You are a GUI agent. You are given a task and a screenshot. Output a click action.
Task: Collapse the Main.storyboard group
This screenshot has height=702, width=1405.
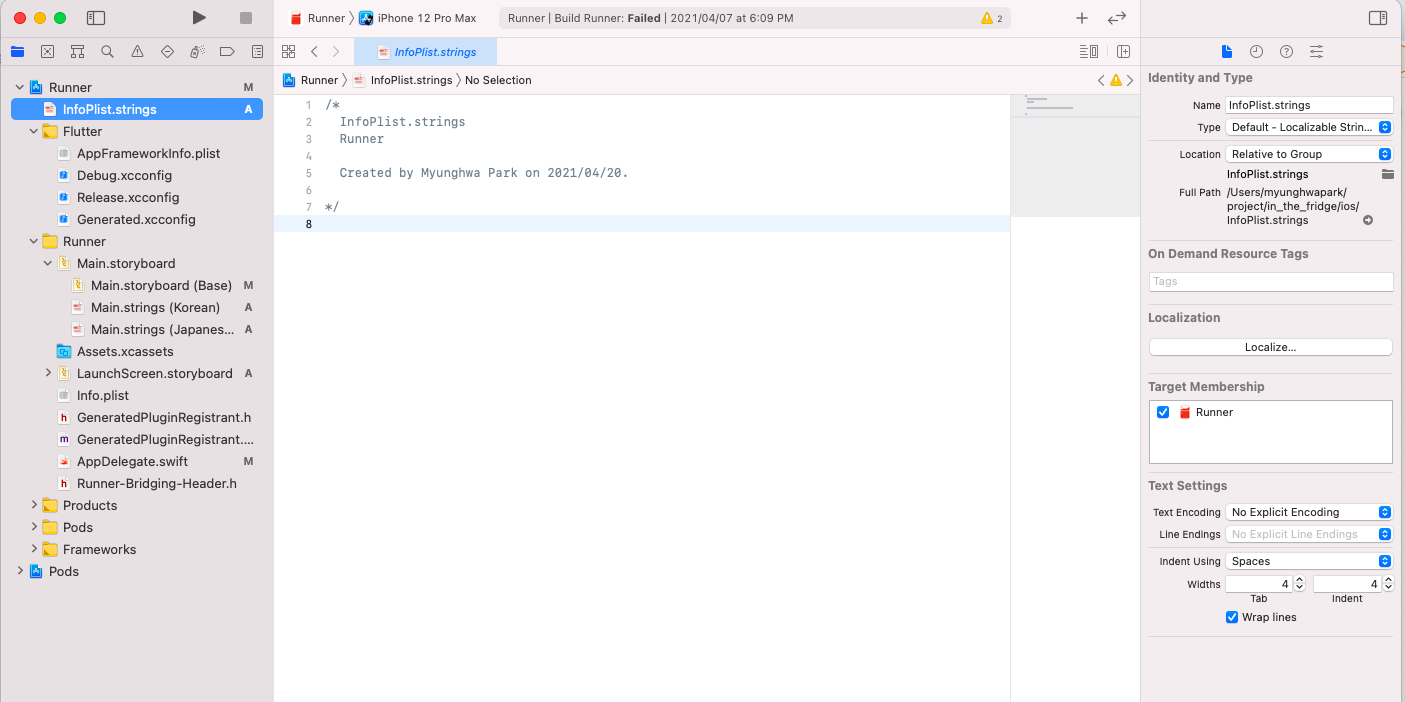click(48, 263)
